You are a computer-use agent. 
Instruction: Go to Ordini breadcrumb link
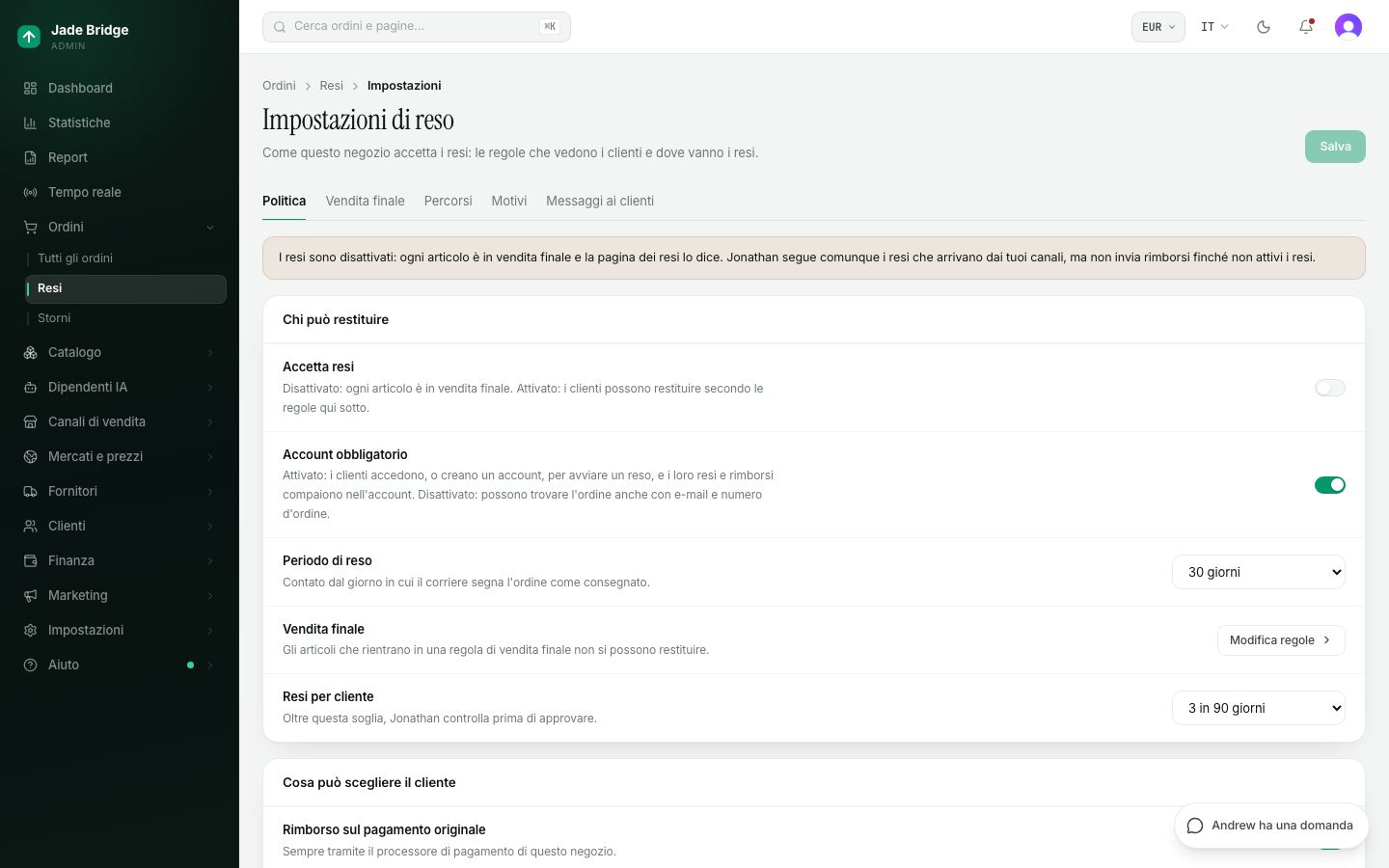point(279,86)
